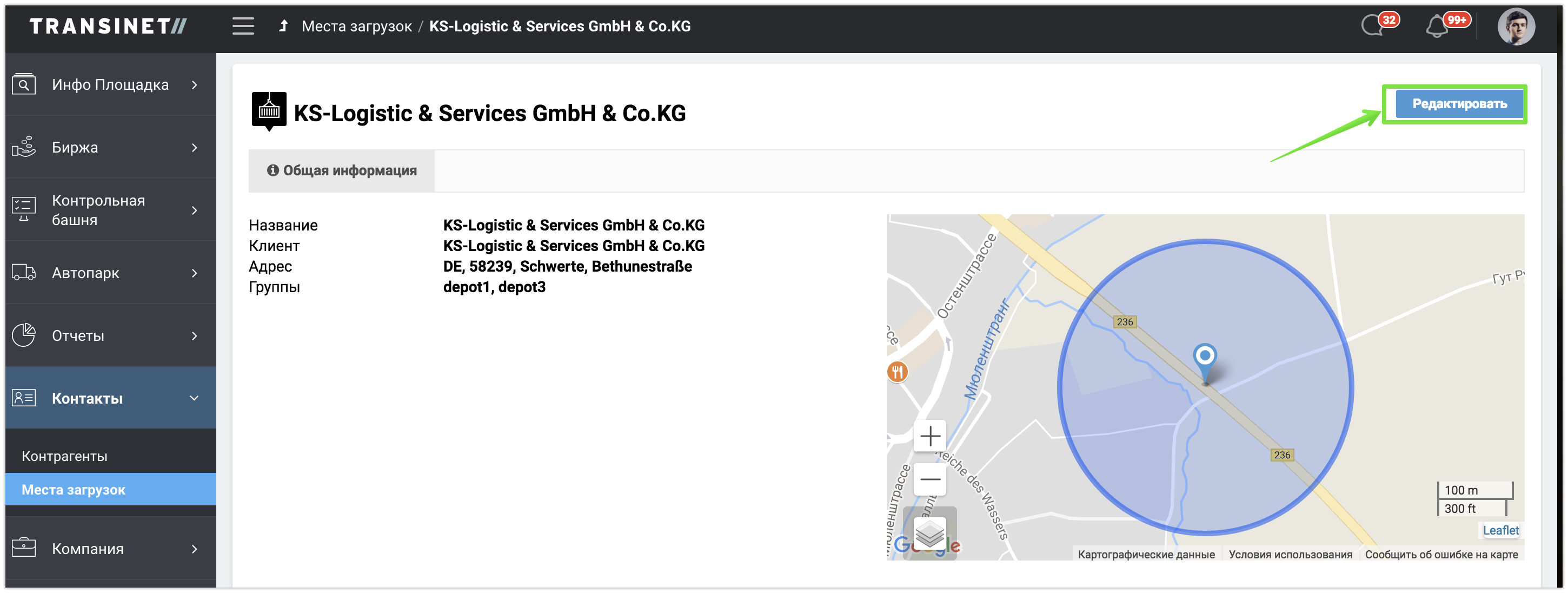Screen dimensions: 1568x593
Task: Click the TRANSINET logo
Action: pos(108,26)
